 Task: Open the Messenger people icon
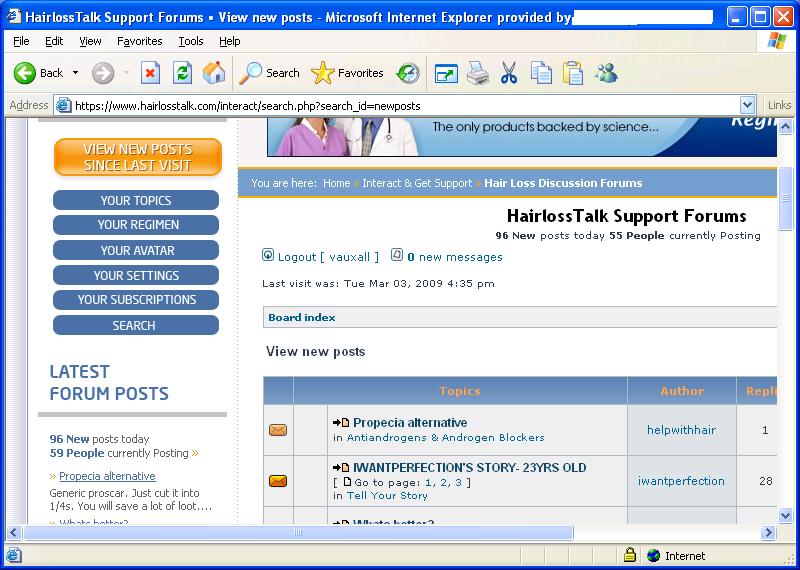[606, 73]
